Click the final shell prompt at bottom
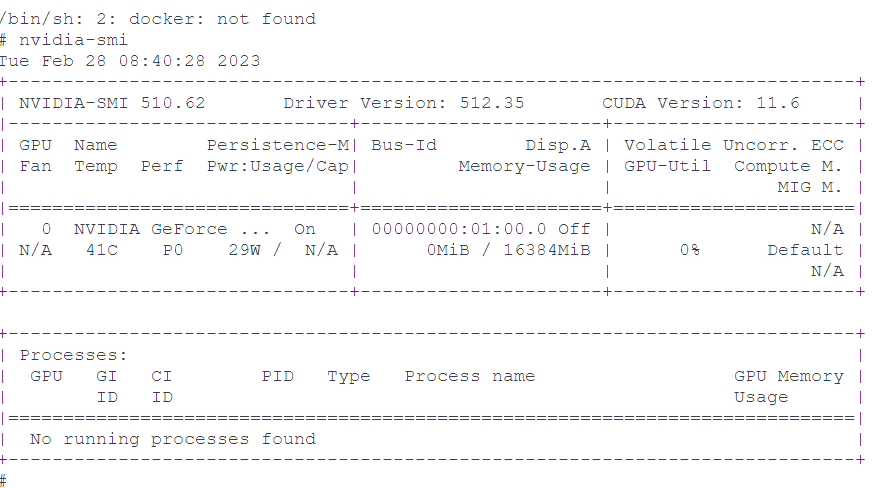This screenshot has width=884, height=488. [x=3, y=481]
